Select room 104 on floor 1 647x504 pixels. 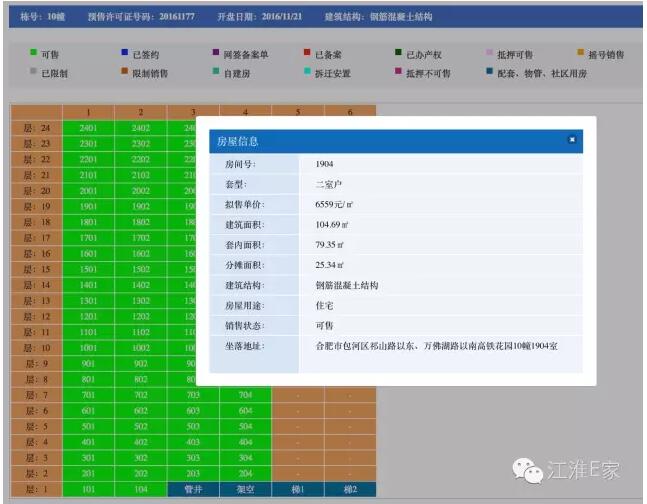[x=140, y=489]
